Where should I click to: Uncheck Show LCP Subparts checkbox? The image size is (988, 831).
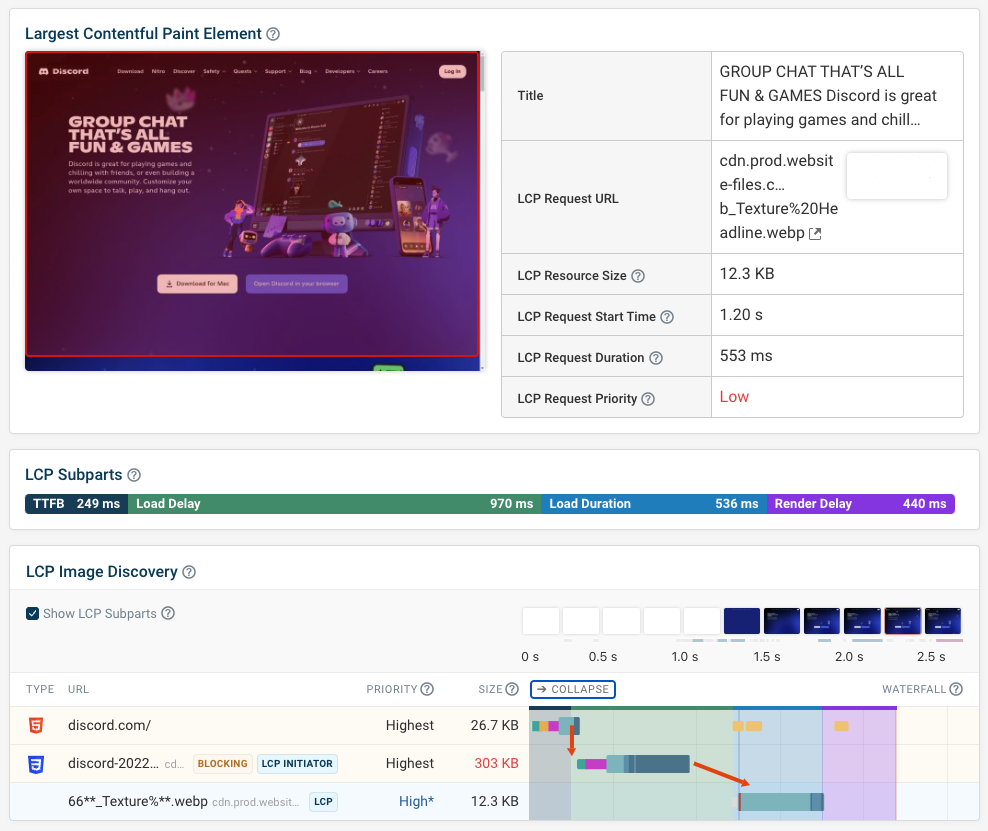pyautogui.click(x=32, y=614)
